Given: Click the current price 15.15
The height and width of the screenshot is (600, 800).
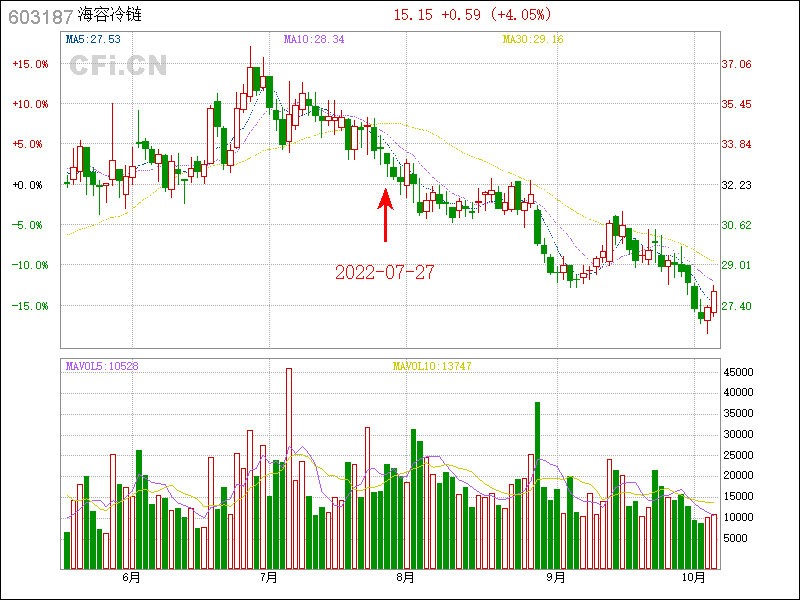Looking at the screenshot, I should [413, 15].
